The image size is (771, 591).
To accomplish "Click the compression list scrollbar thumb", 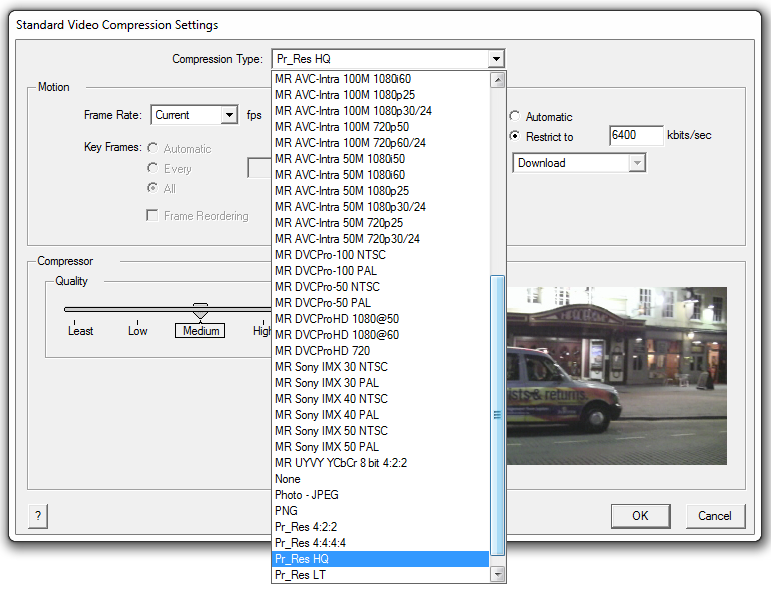I will (497, 415).
